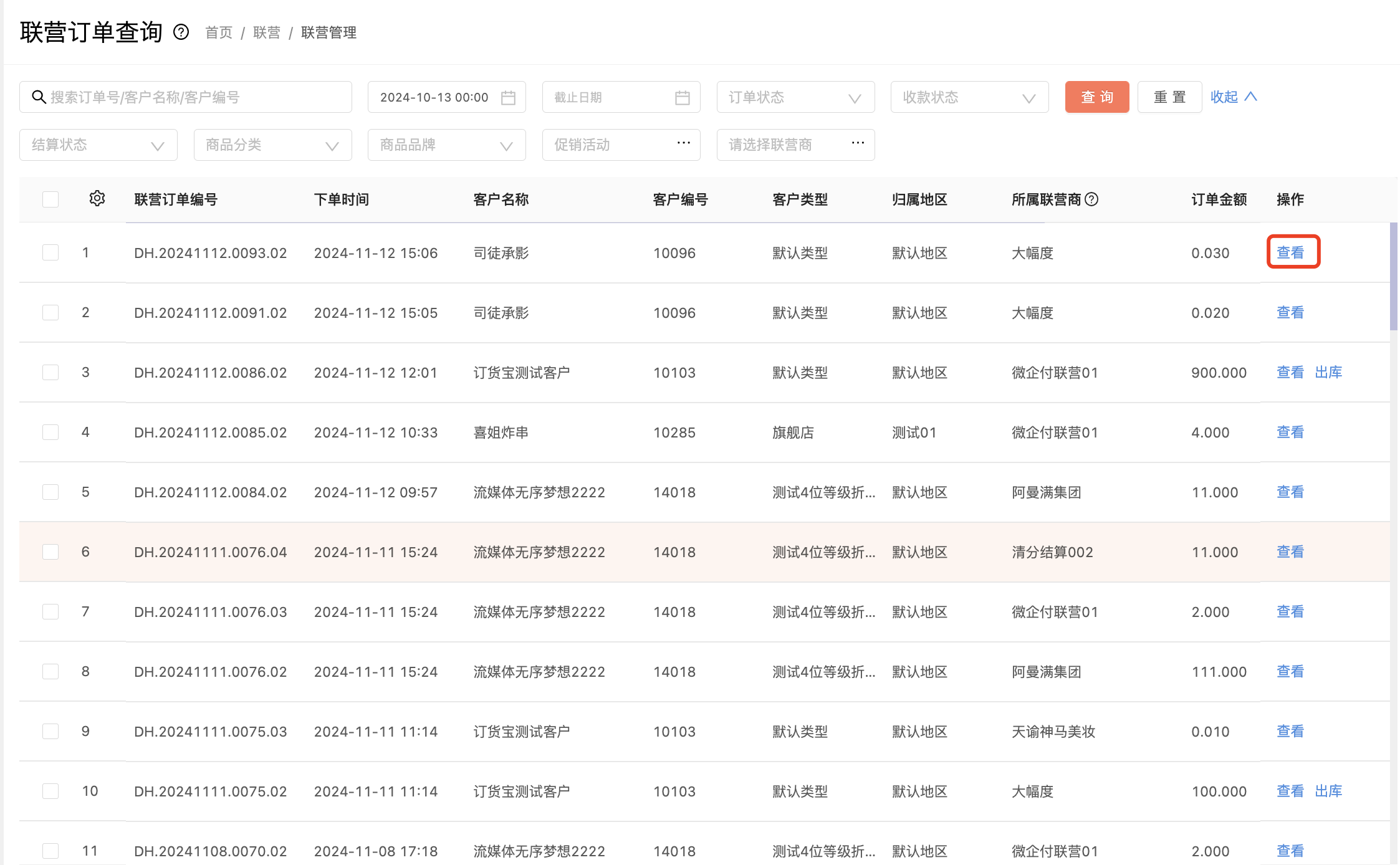Click 出库 for order DH.20241111.0075.02
Viewport: 1400px width, 865px height.
click(x=1328, y=791)
